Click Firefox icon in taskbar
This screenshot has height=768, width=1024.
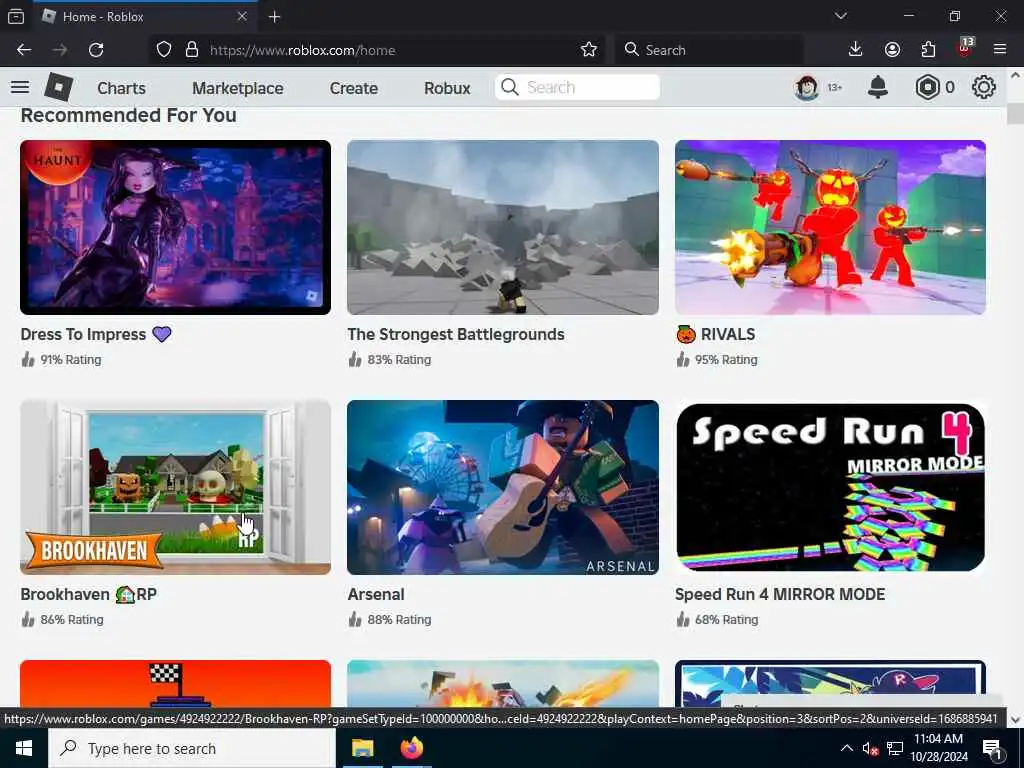pyautogui.click(x=412, y=748)
